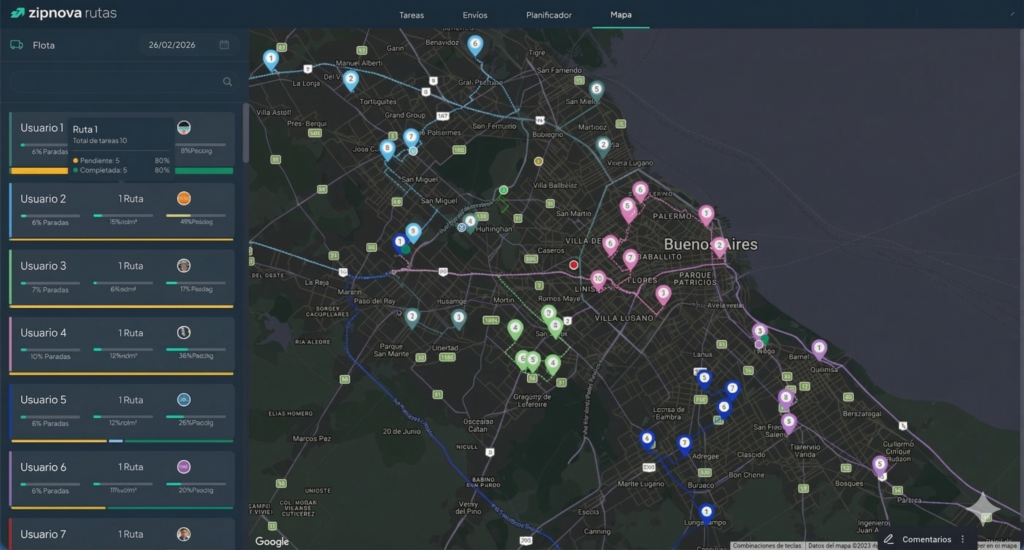Click the Google logo on the map

coord(272,542)
